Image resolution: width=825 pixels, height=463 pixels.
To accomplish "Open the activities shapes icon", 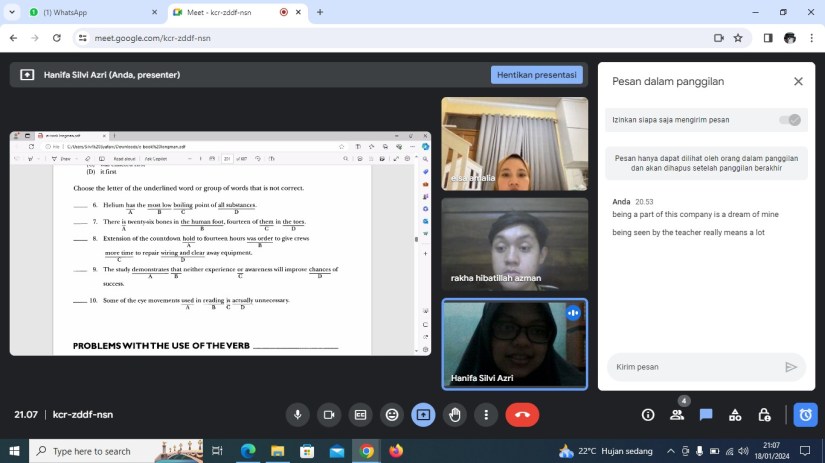I will pos(735,415).
